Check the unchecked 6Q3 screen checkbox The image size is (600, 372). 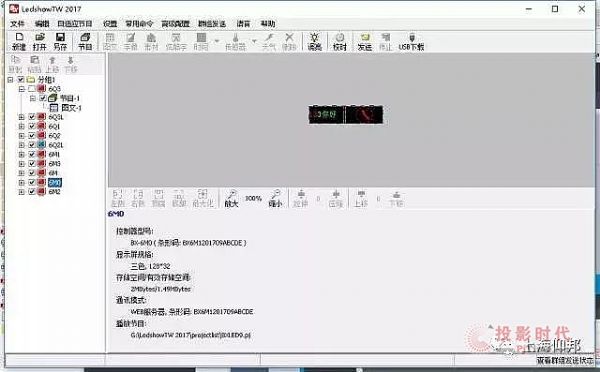pos(32,89)
